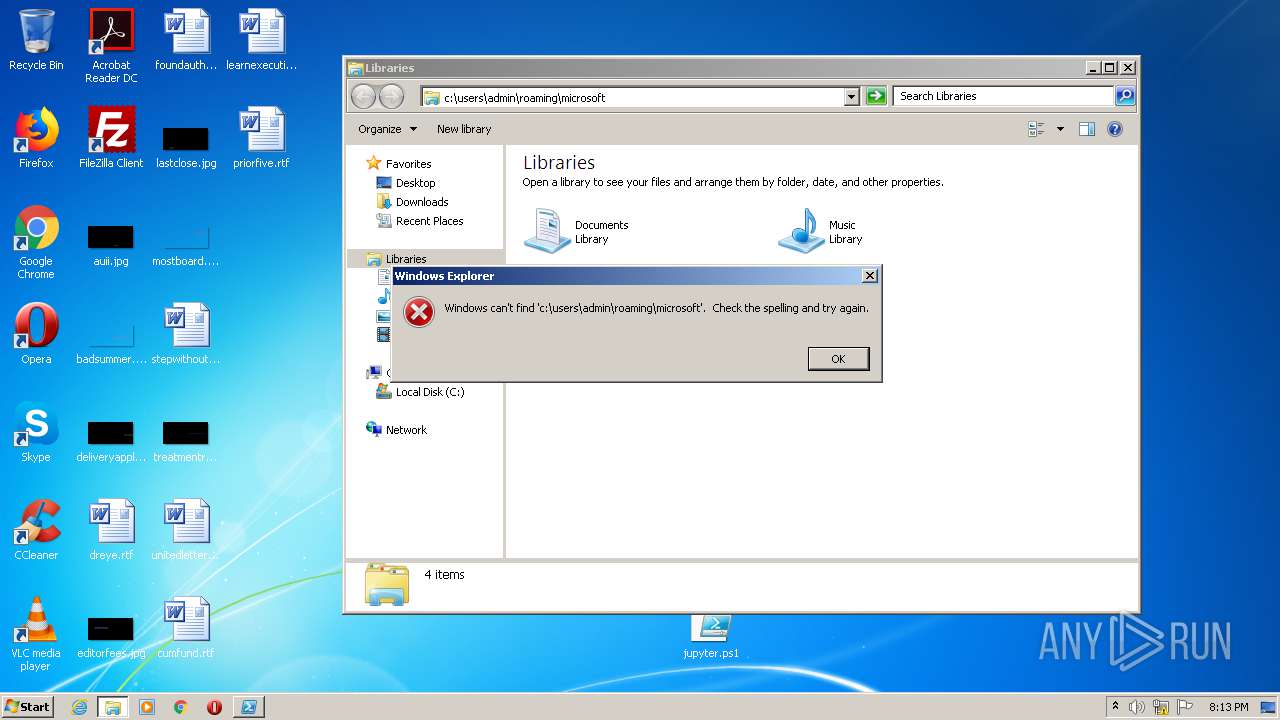Viewport: 1280px width, 720px height.
Task: Select Libraries in the navigation pane
Action: coord(397,259)
